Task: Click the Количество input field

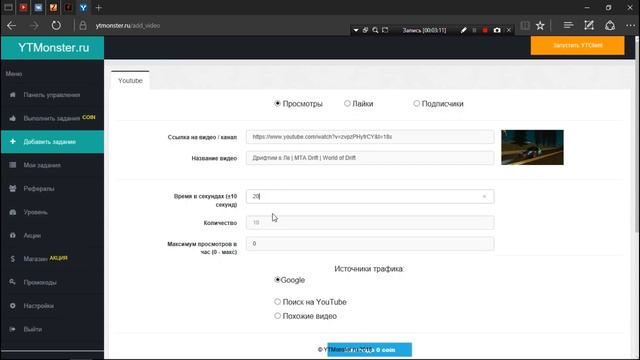Action: click(x=370, y=222)
